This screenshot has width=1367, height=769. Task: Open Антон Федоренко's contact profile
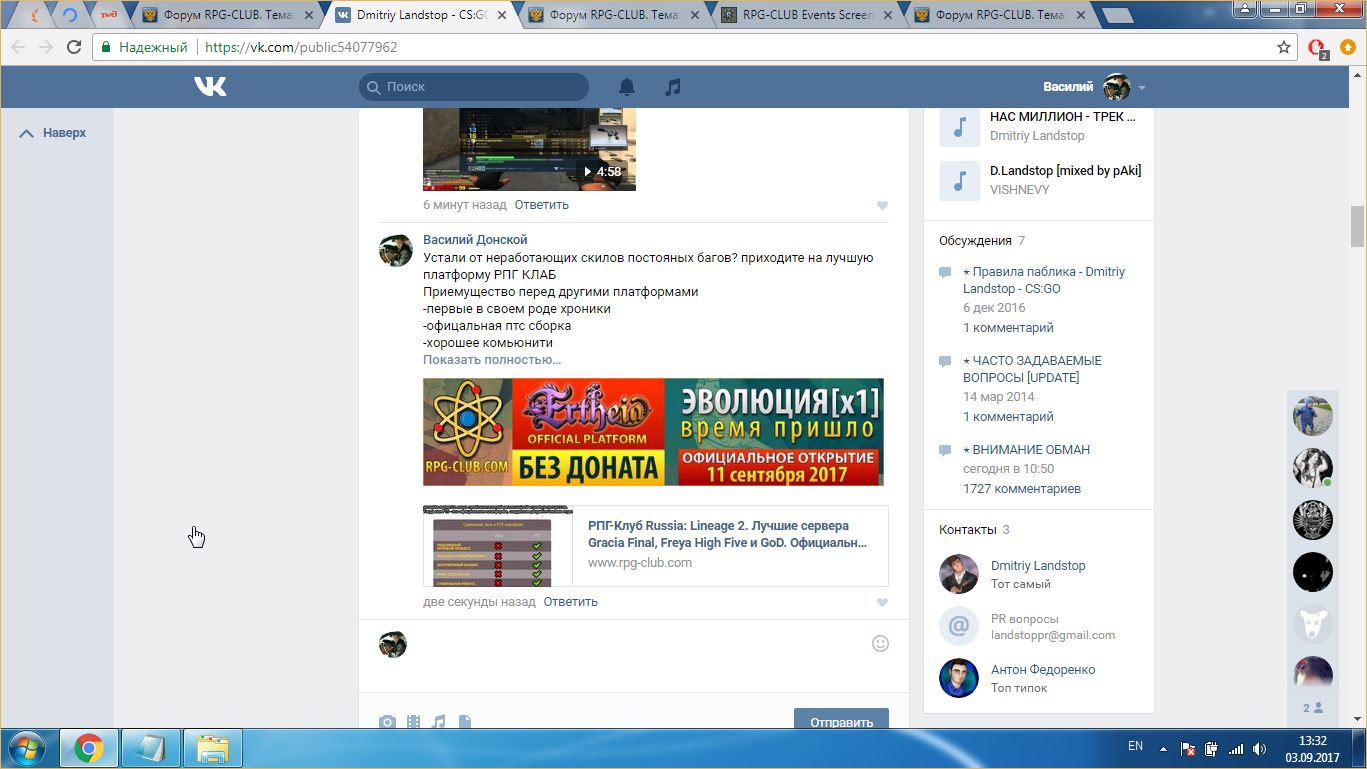[x=1043, y=670]
